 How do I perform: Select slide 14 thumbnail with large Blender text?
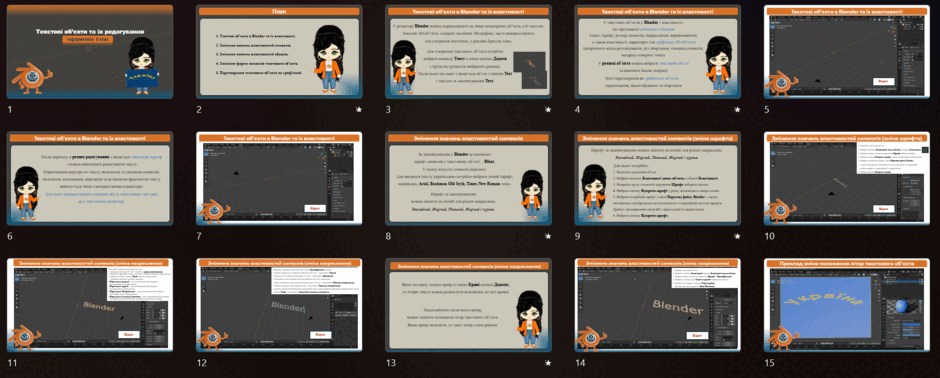pyautogui.click(x=658, y=305)
